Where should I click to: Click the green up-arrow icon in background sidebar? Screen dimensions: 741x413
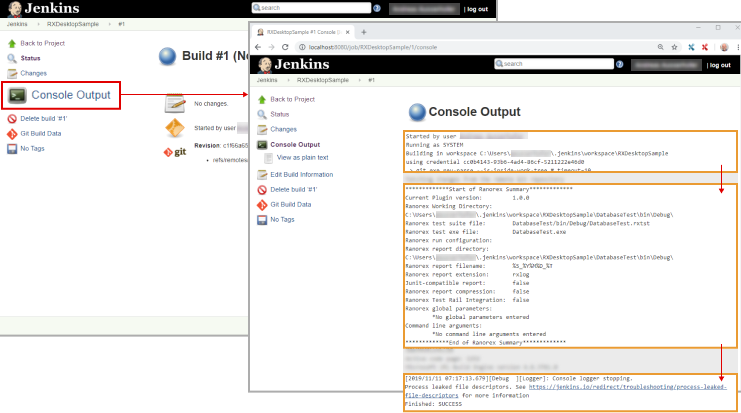[x=12, y=43]
